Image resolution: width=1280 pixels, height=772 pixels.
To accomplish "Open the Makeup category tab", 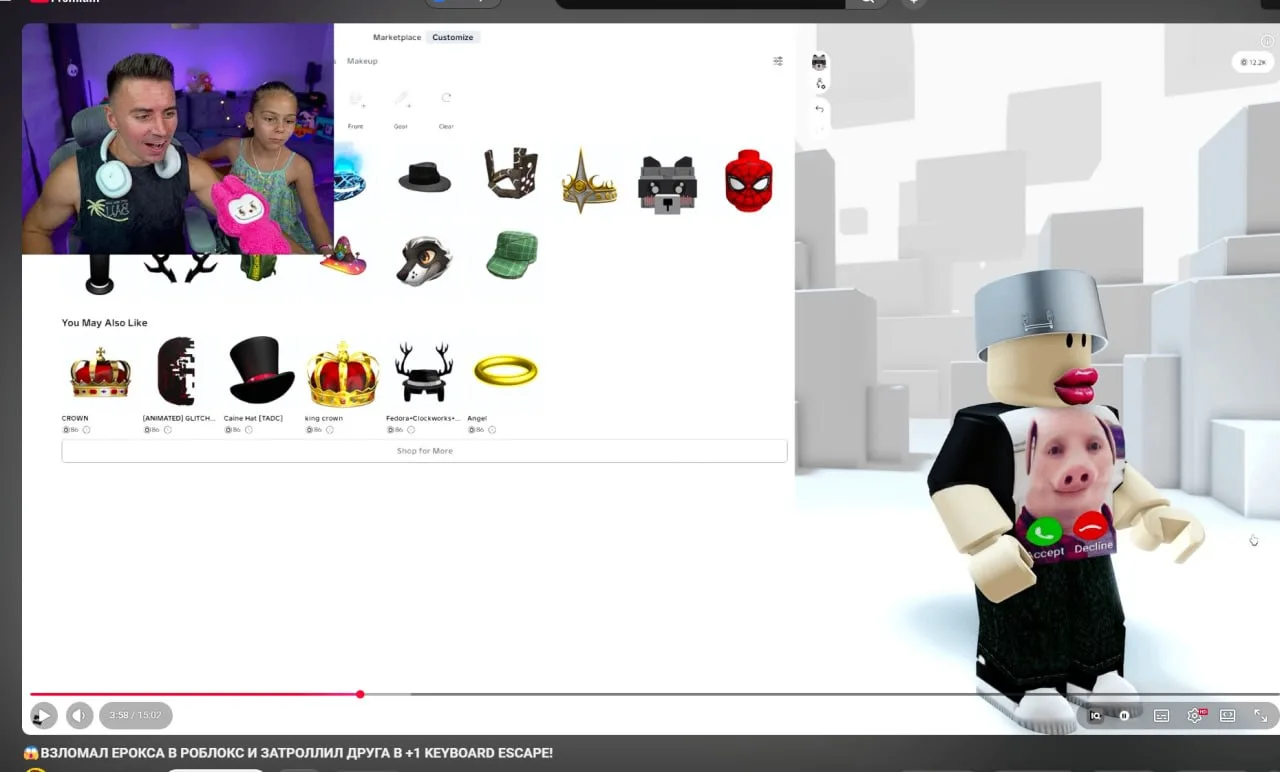I will coord(362,61).
